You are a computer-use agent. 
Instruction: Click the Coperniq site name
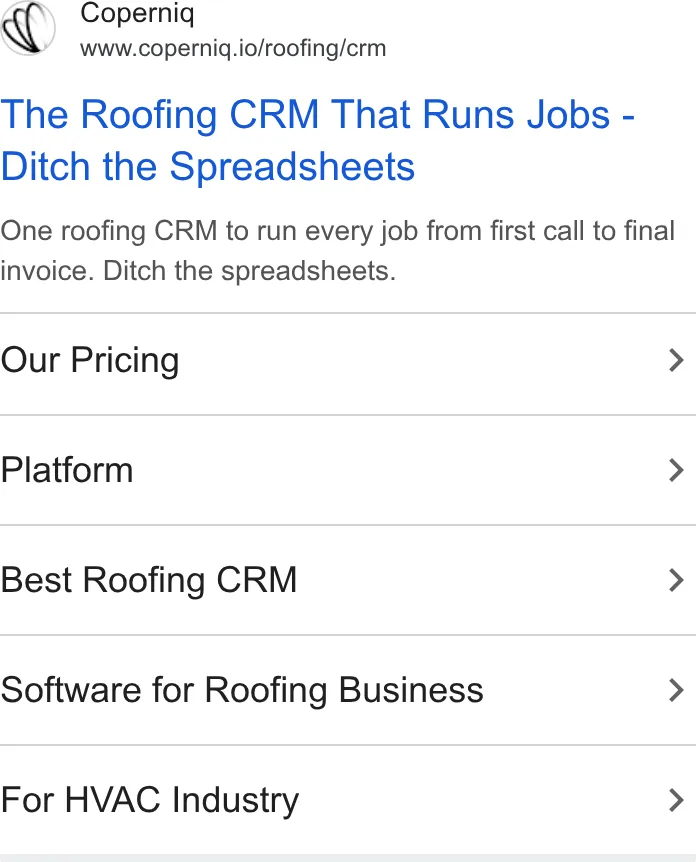coord(137,13)
